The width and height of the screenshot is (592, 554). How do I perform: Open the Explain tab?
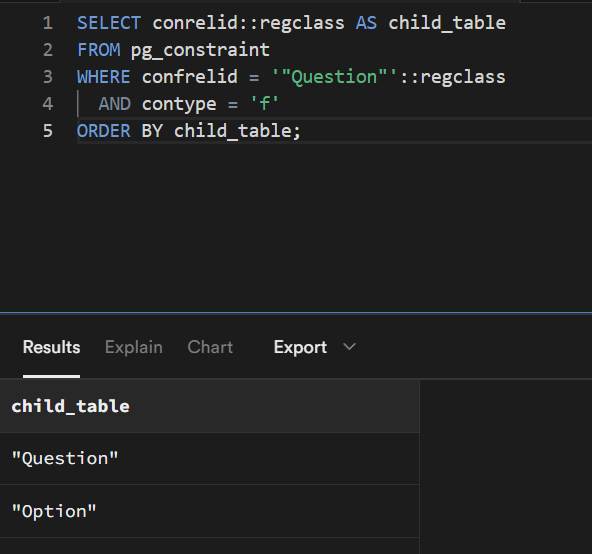pos(134,347)
